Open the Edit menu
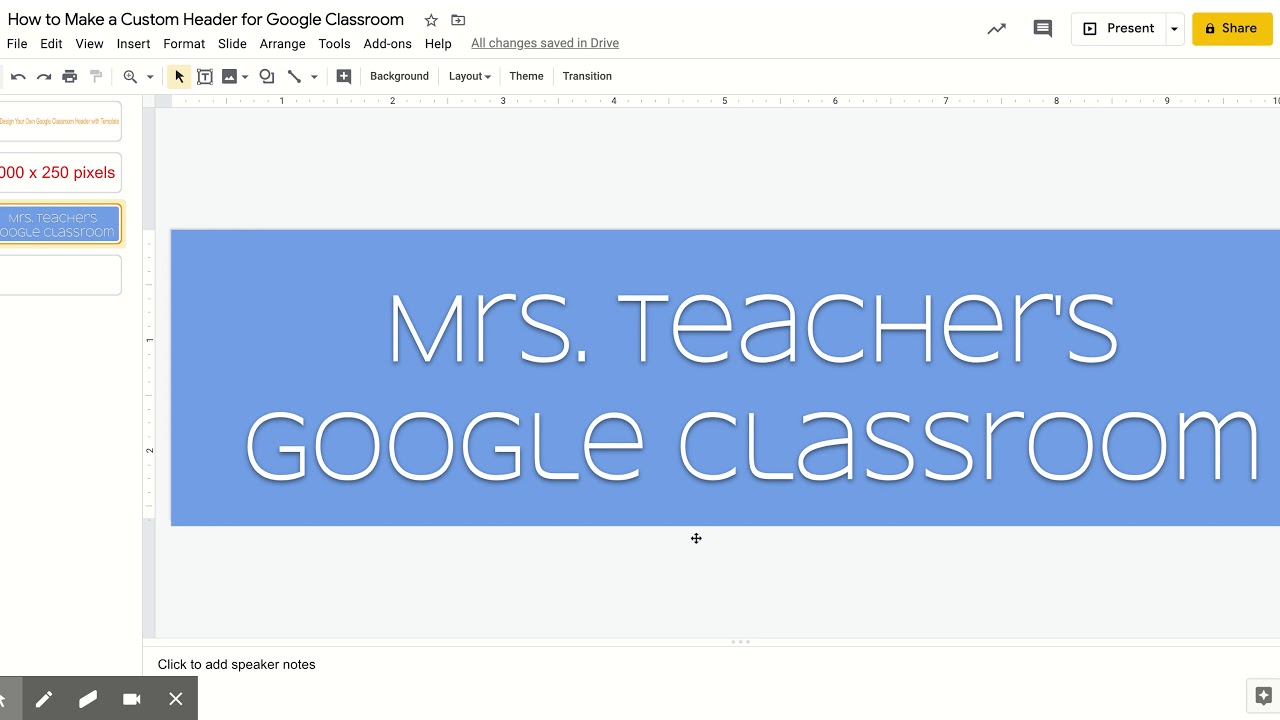Viewport: 1280px width, 720px height. click(x=51, y=44)
